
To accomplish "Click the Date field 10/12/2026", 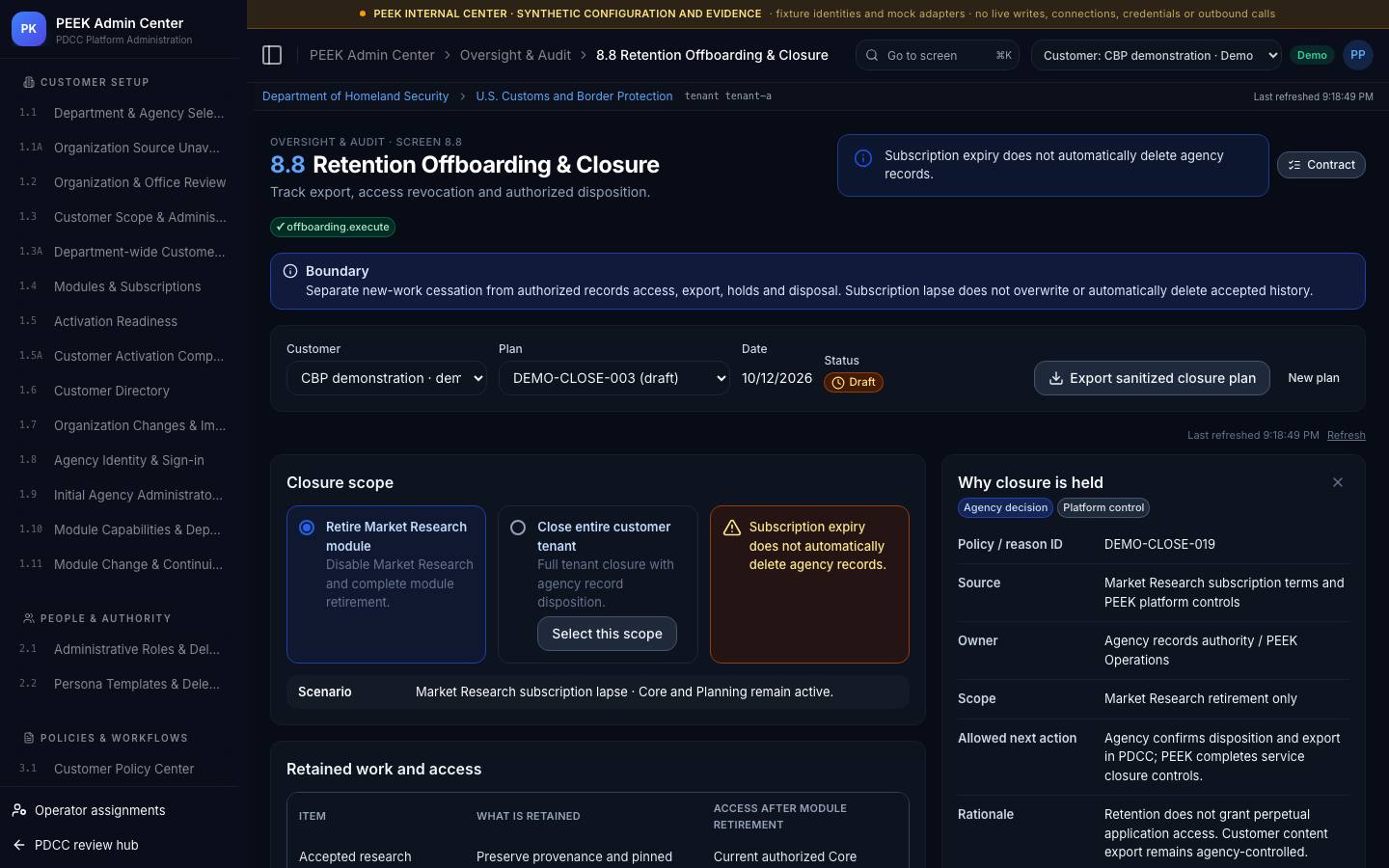I will point(776,378).
